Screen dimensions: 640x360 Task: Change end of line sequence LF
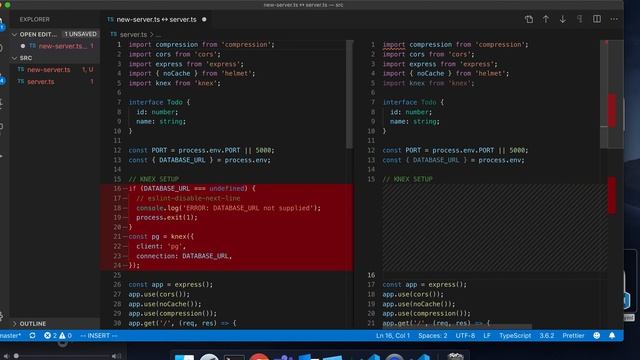click(487, 336)
